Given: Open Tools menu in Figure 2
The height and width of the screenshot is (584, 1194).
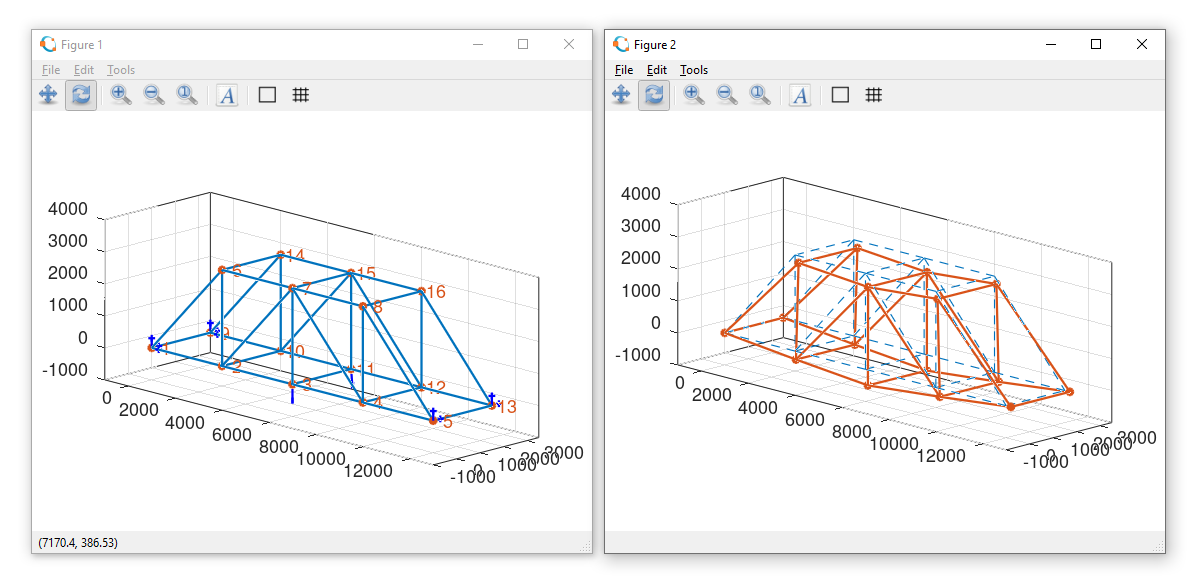Looking at the screenshot, I should point(694,70).
